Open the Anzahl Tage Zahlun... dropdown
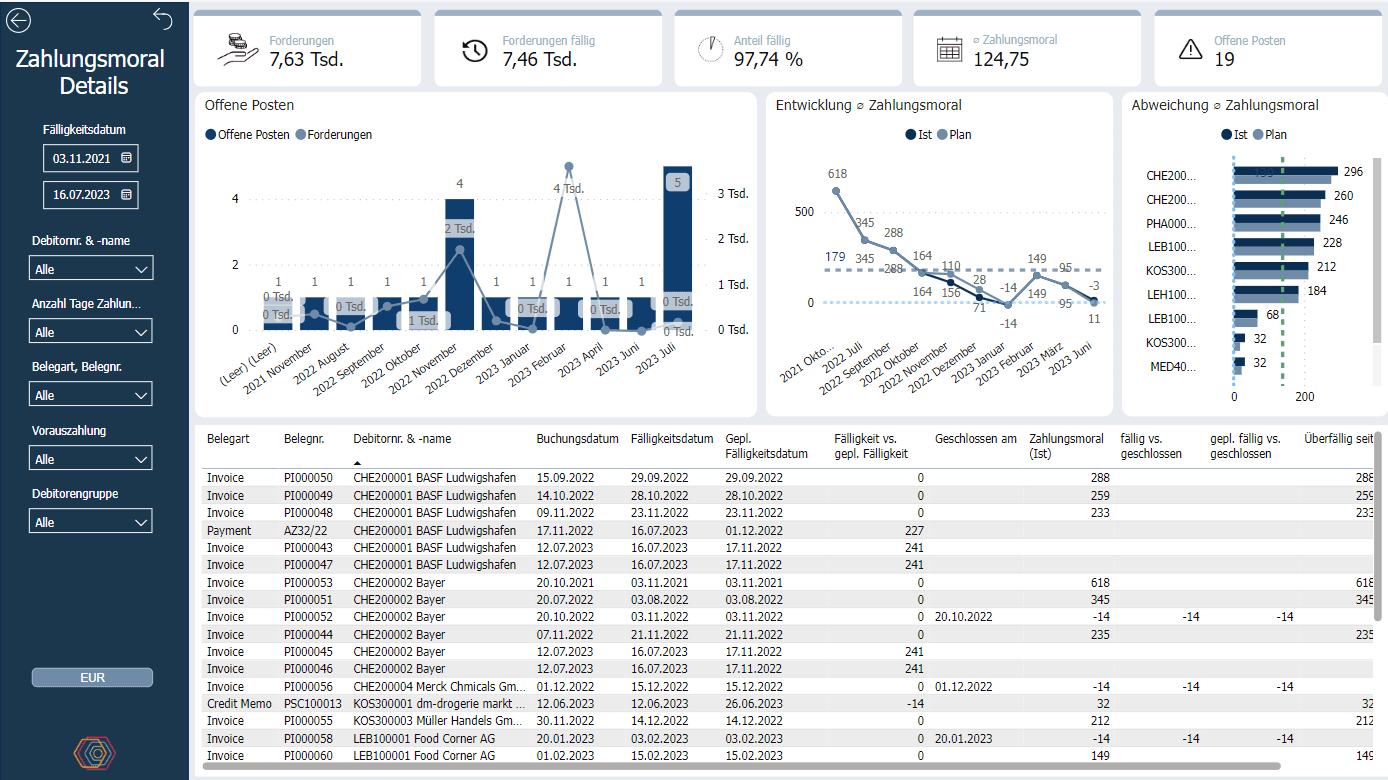Screen dimensions: 1388x780 pos(91,331)
